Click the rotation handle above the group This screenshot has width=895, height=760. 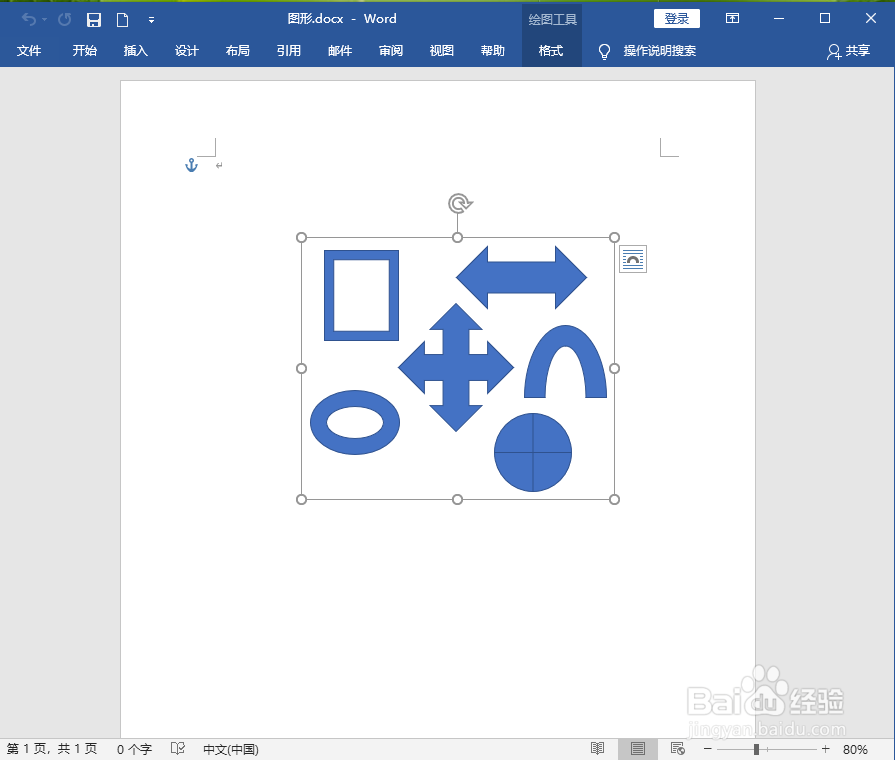(x=459, y=203)
